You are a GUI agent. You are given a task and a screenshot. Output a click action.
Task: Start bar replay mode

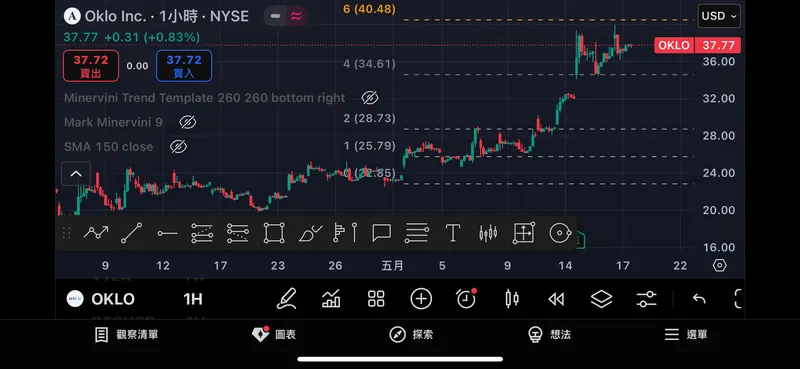tap(556, 299)
